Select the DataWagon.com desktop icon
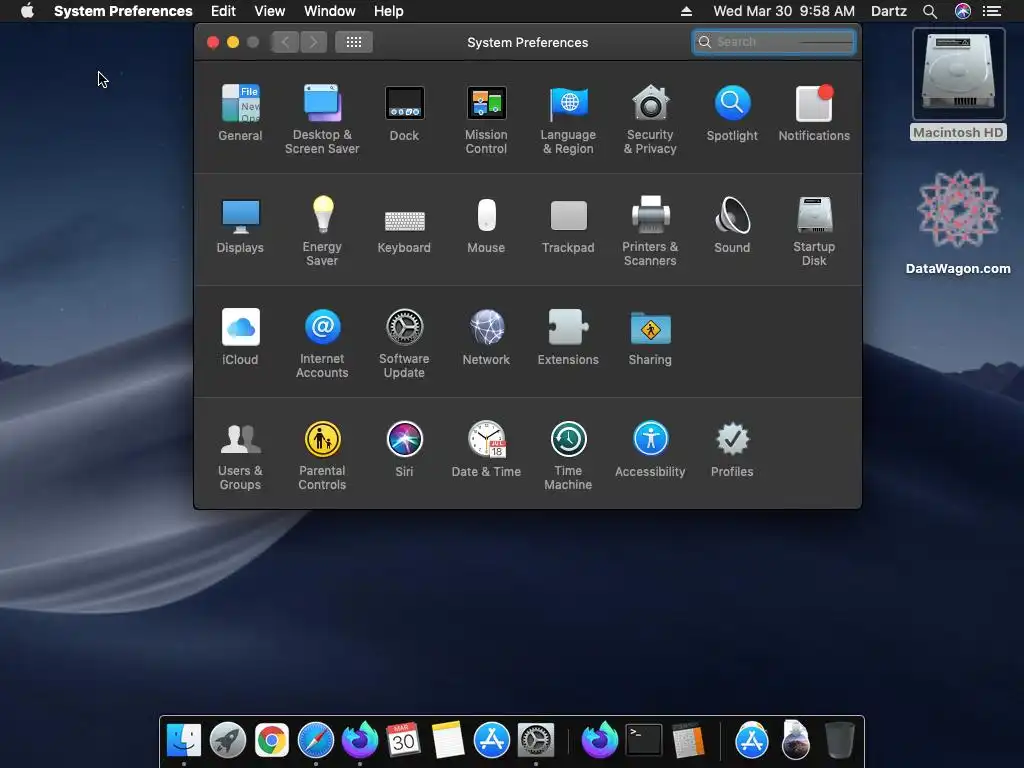The image size is (1024, 768). (x=958, y=223)
